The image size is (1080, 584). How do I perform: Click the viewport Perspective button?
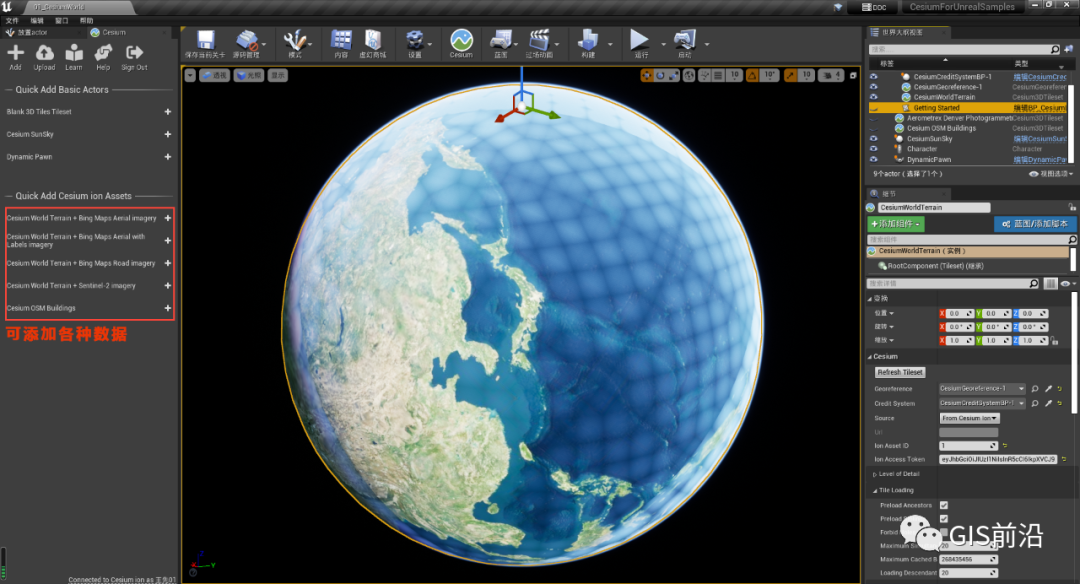pos(214,76)
